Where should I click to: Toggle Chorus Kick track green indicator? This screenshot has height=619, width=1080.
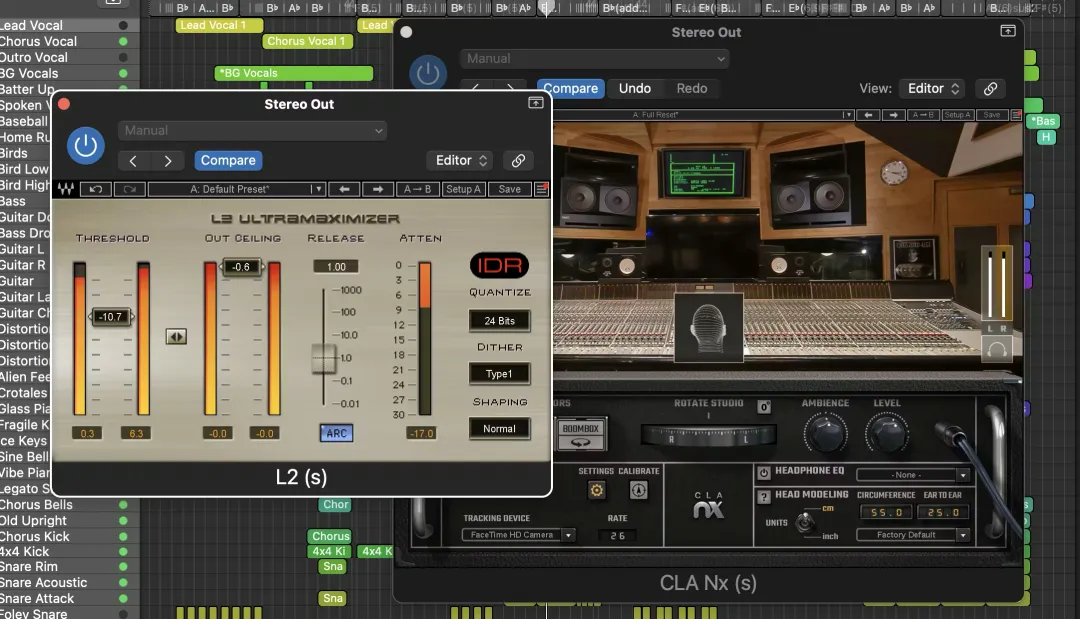(x=123, y=536)
